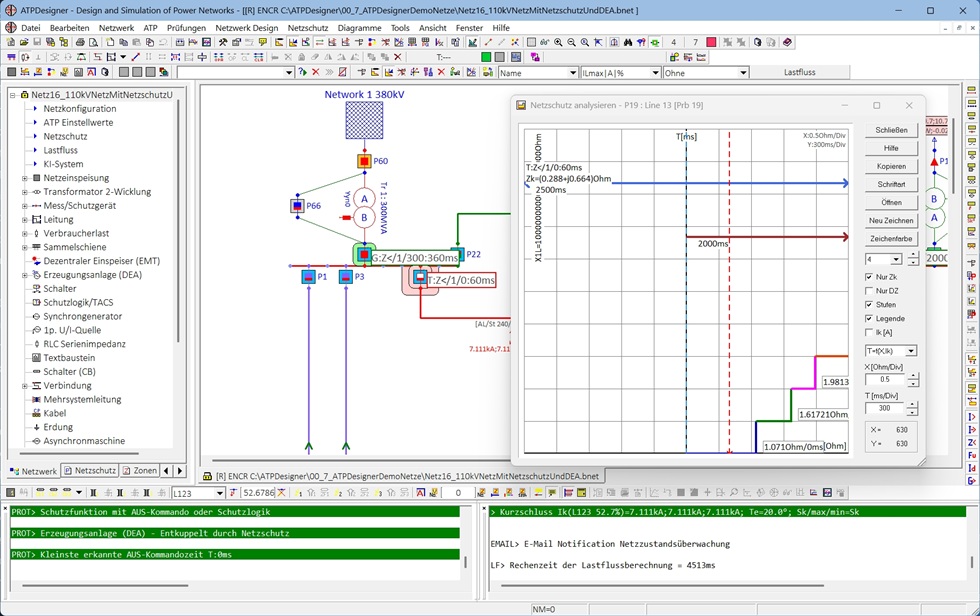Click the zoom in magnifier icon
The width and height of the screenshot is (980, 616).
558,43
